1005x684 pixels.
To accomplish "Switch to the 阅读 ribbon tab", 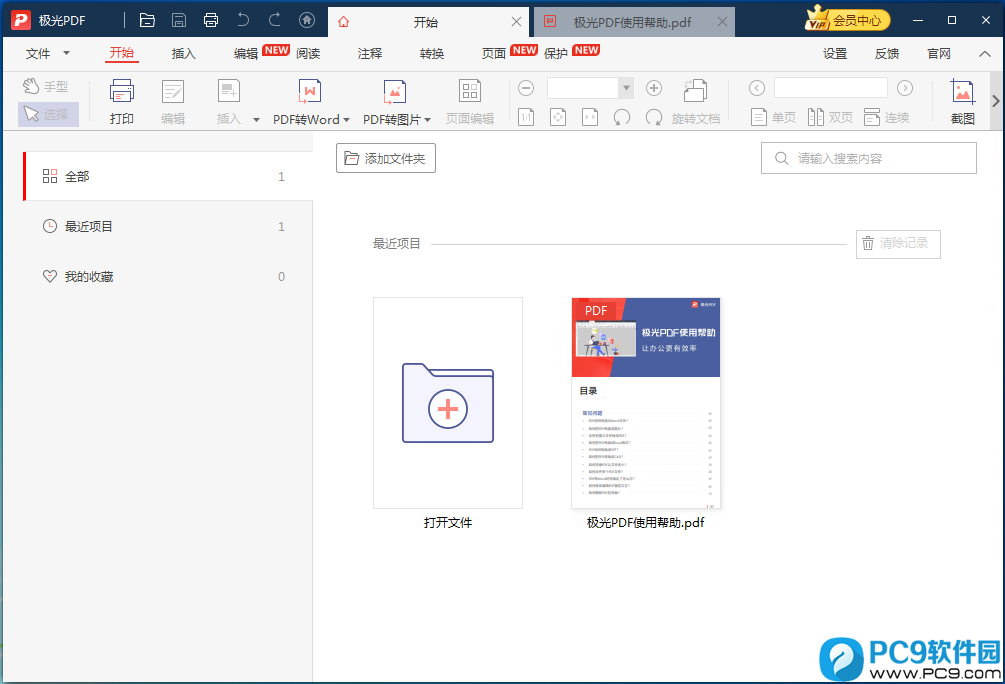I will 308,54.
